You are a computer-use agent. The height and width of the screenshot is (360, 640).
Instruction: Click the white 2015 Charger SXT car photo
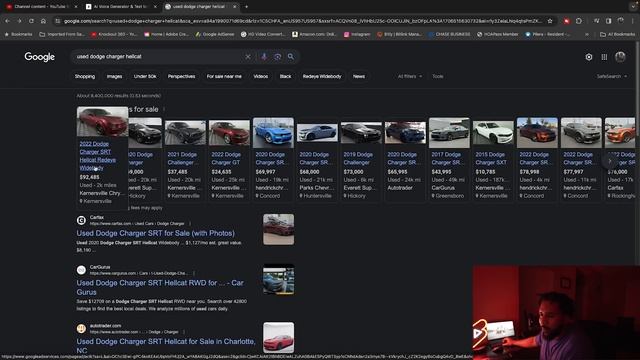click(493, 133)
